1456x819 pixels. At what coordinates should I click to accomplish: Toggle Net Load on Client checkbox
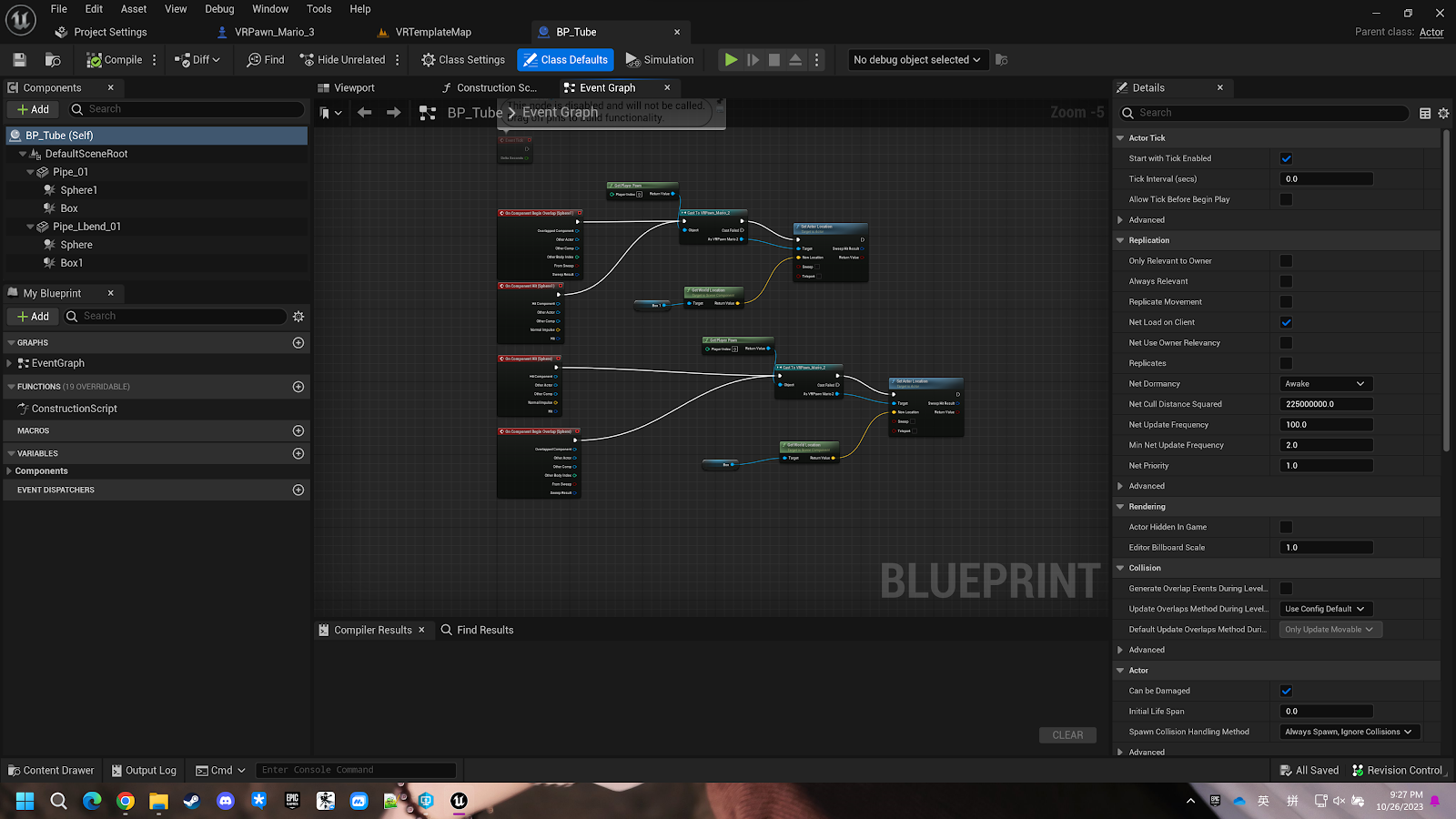pyautogui.click(x=1286, y=322)
